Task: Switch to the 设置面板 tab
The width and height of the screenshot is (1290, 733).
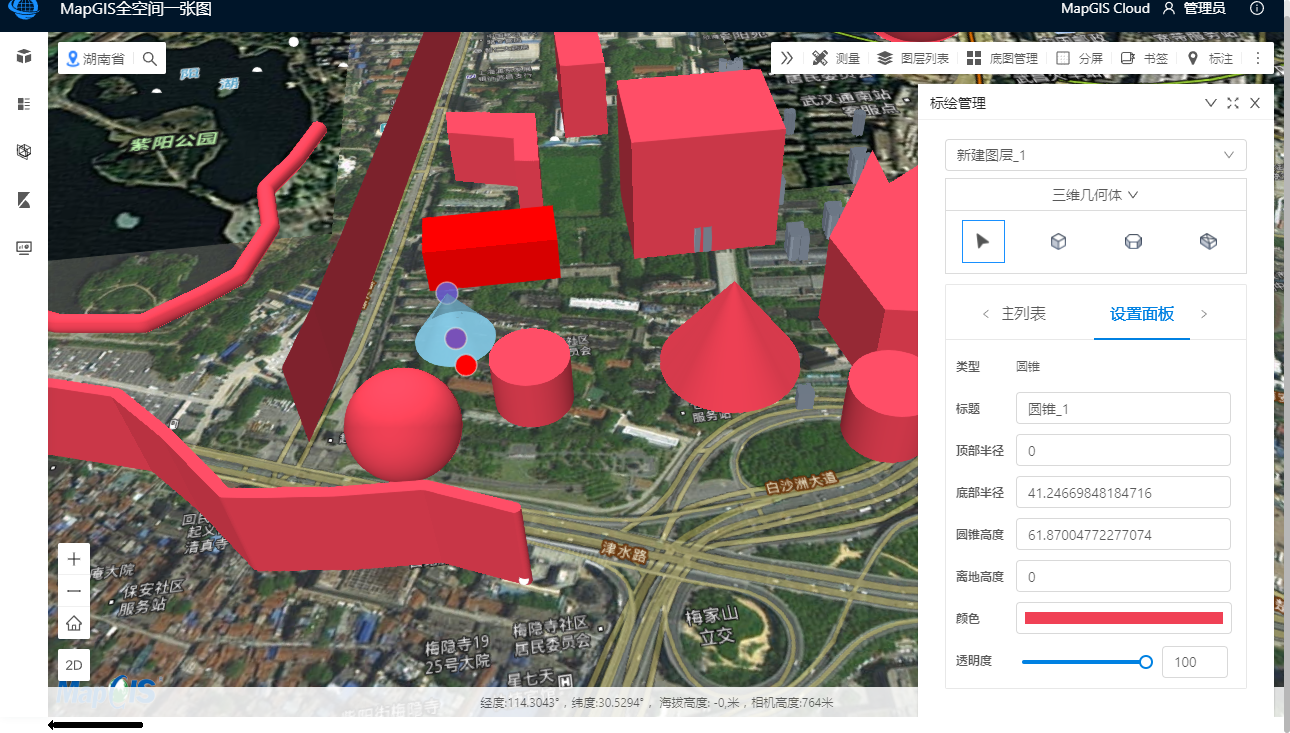Action: [1142, 314]
